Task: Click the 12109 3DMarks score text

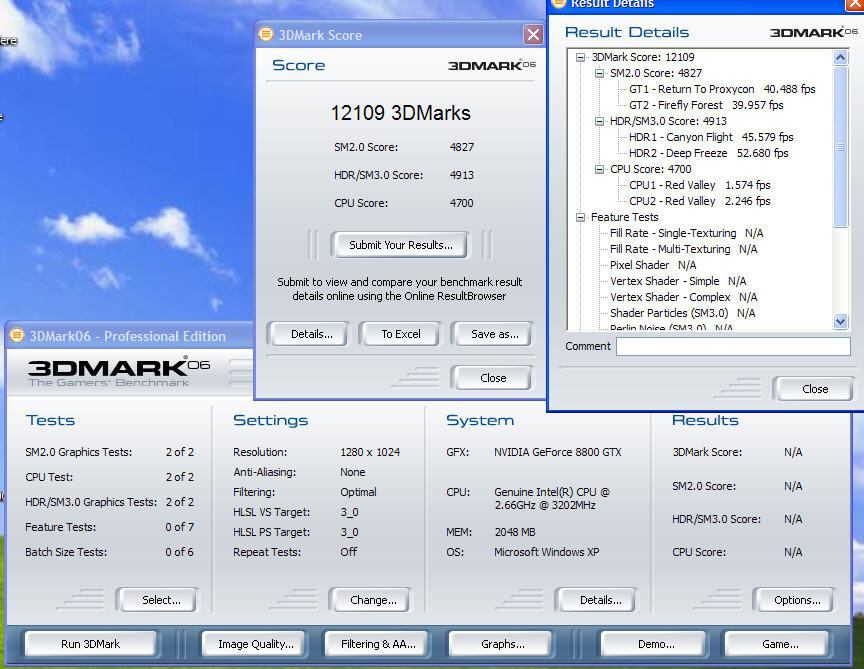Action: tap(401, 113)
